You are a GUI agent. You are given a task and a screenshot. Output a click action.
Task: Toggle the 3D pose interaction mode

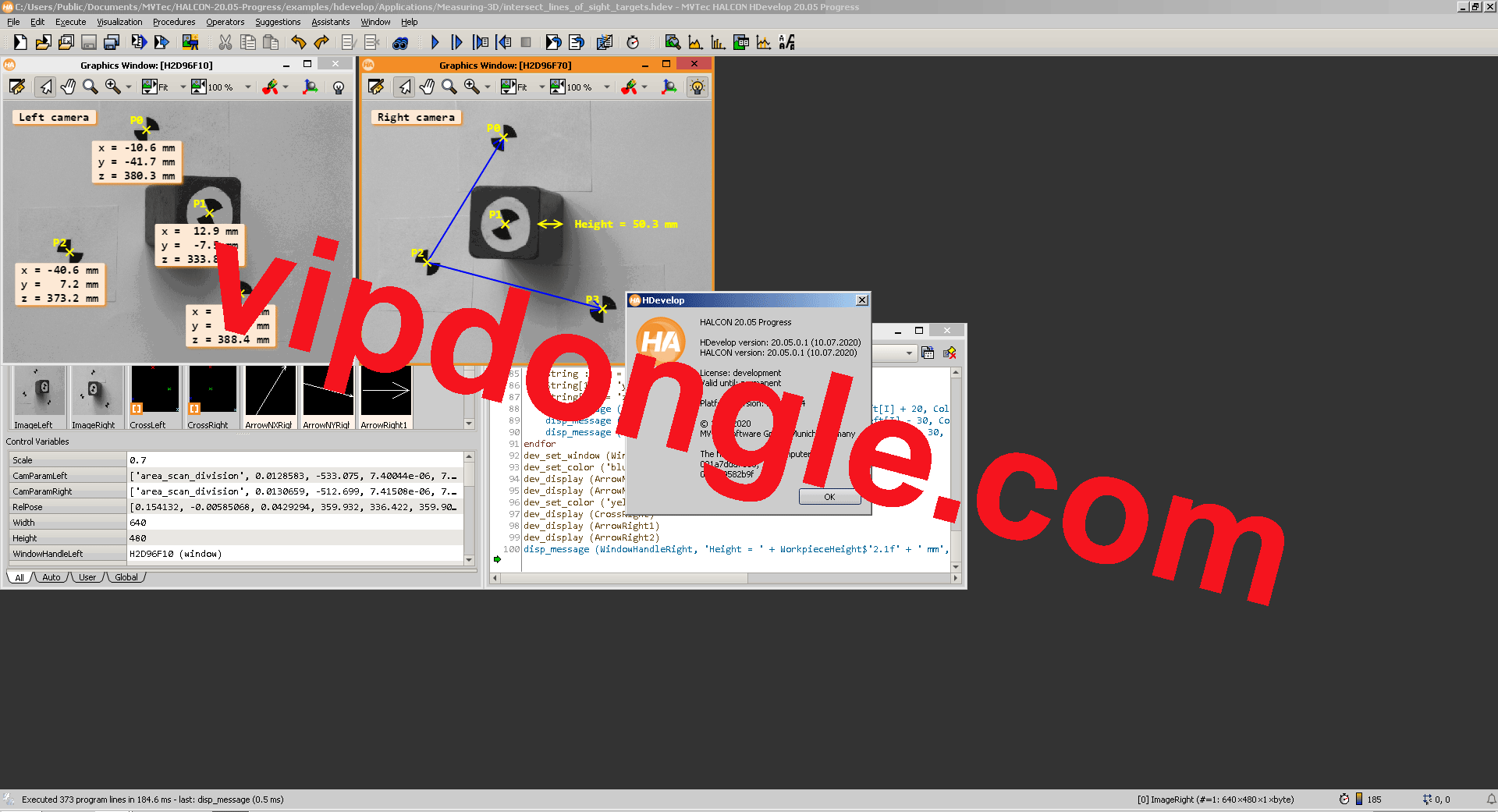point(311,87)
